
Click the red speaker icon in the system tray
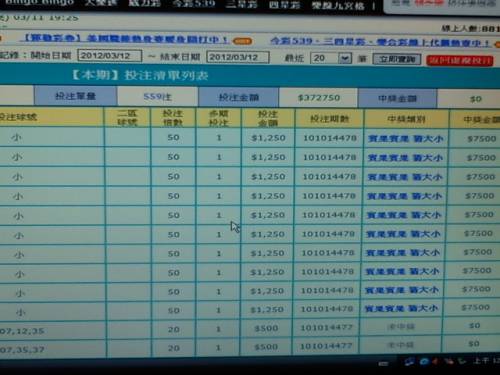pos(435,361)
